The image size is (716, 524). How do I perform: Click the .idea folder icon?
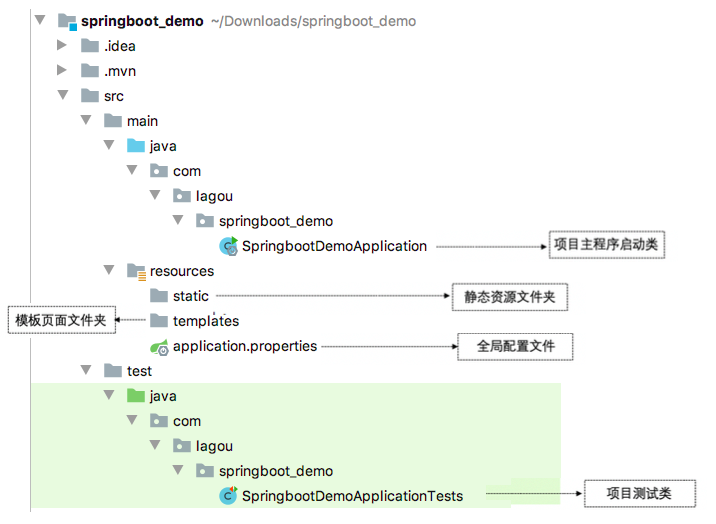90,46
